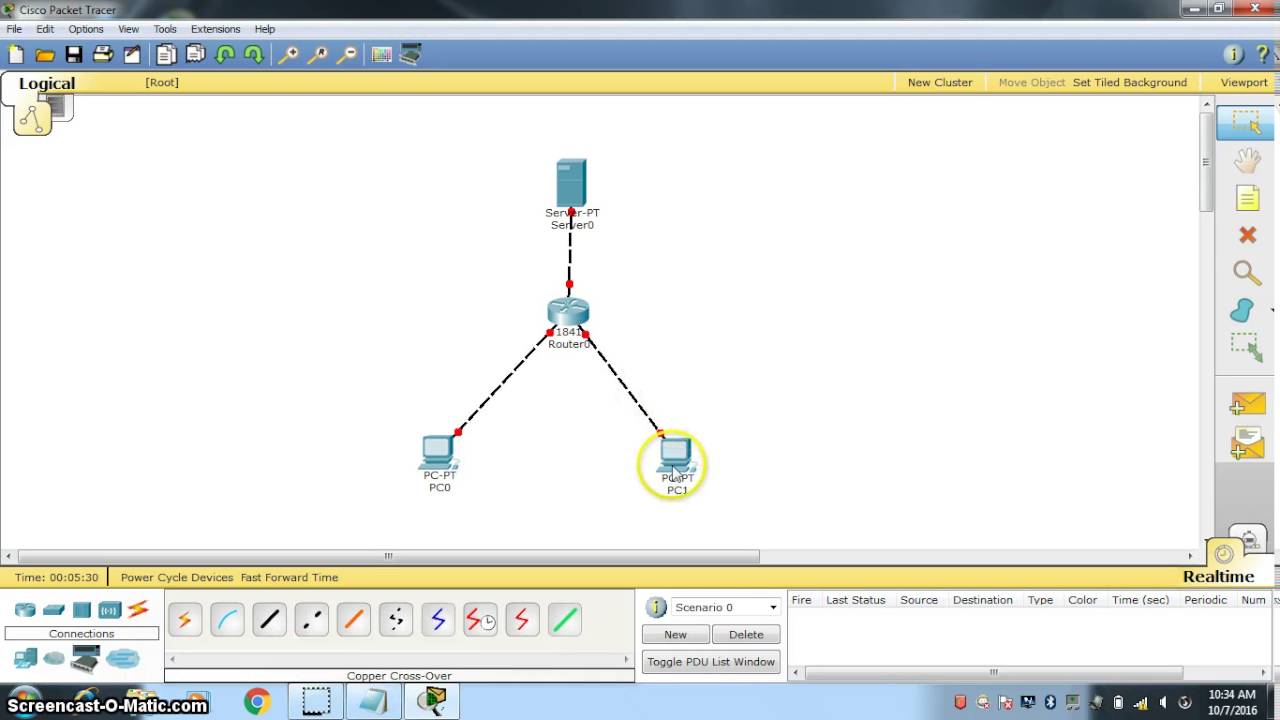This screenshot has width=1280, height=720.
Task: Open the View menu
Action: [129, 29]
